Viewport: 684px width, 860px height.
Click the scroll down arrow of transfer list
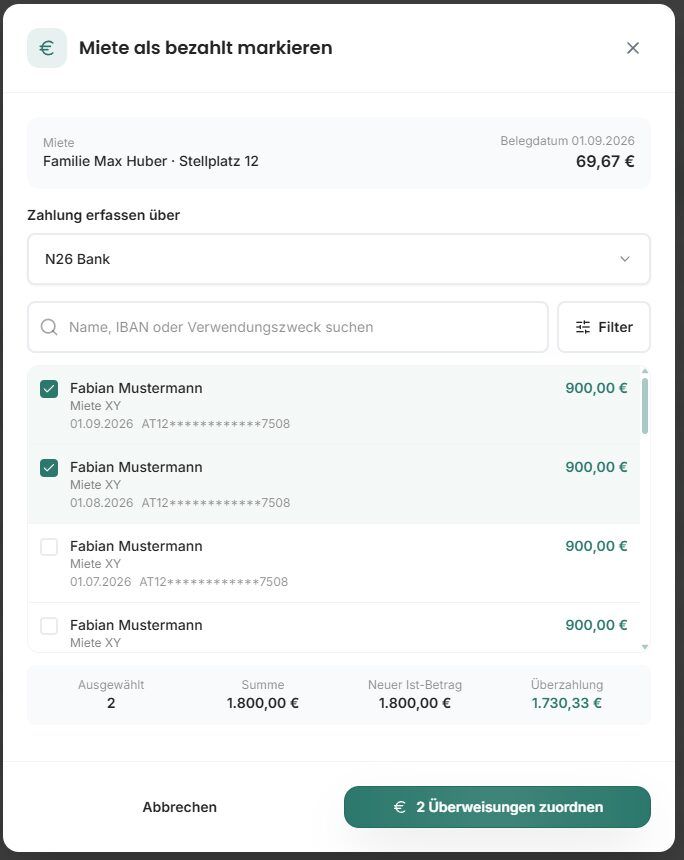645,647
